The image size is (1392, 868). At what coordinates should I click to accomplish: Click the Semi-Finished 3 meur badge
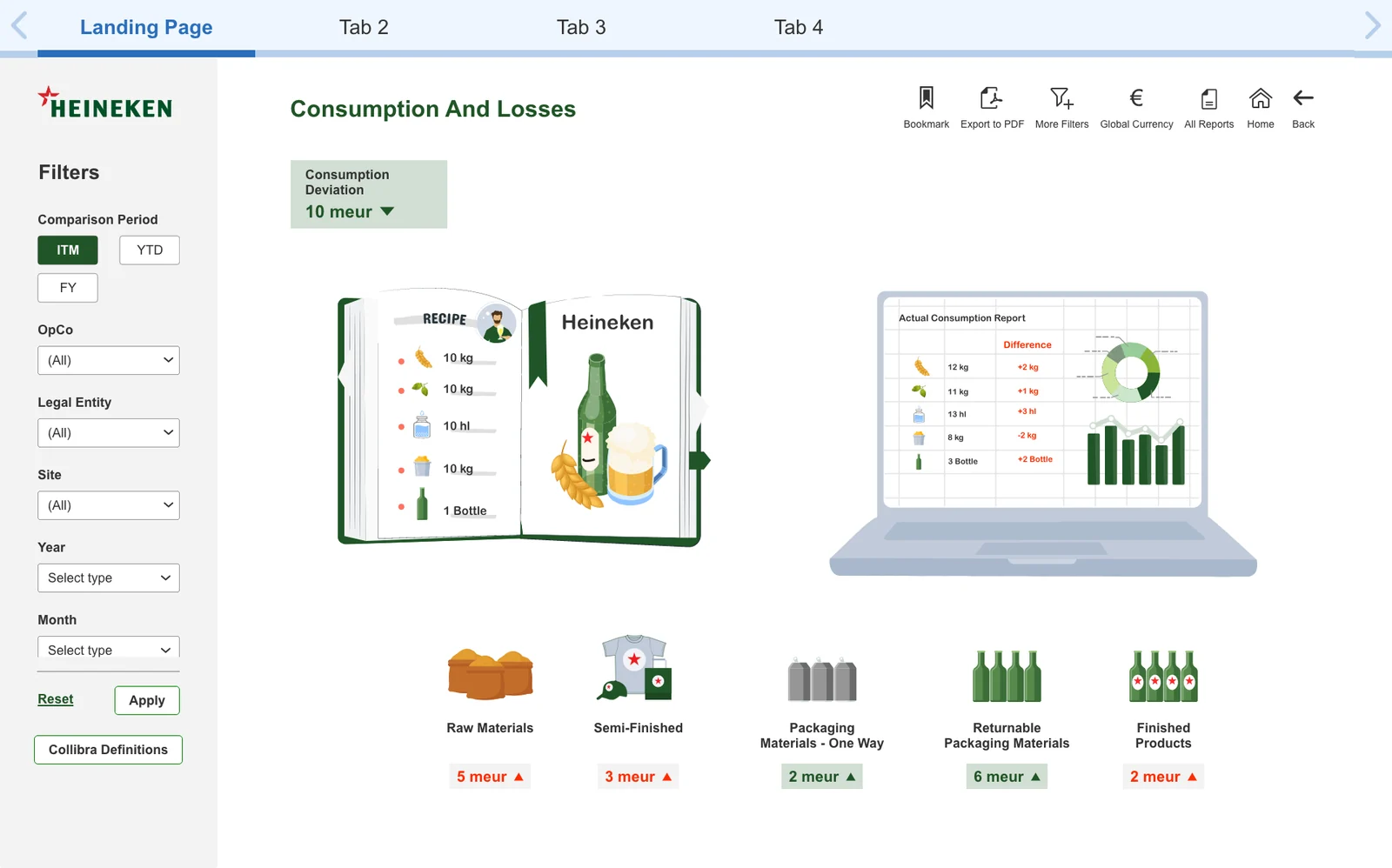[x=638, y=777]
